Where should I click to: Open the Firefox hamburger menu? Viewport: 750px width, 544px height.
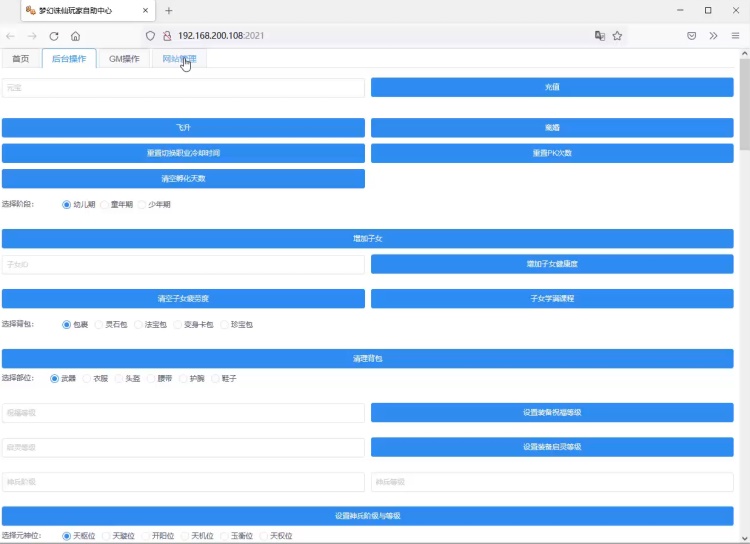(x=735, y=35)
